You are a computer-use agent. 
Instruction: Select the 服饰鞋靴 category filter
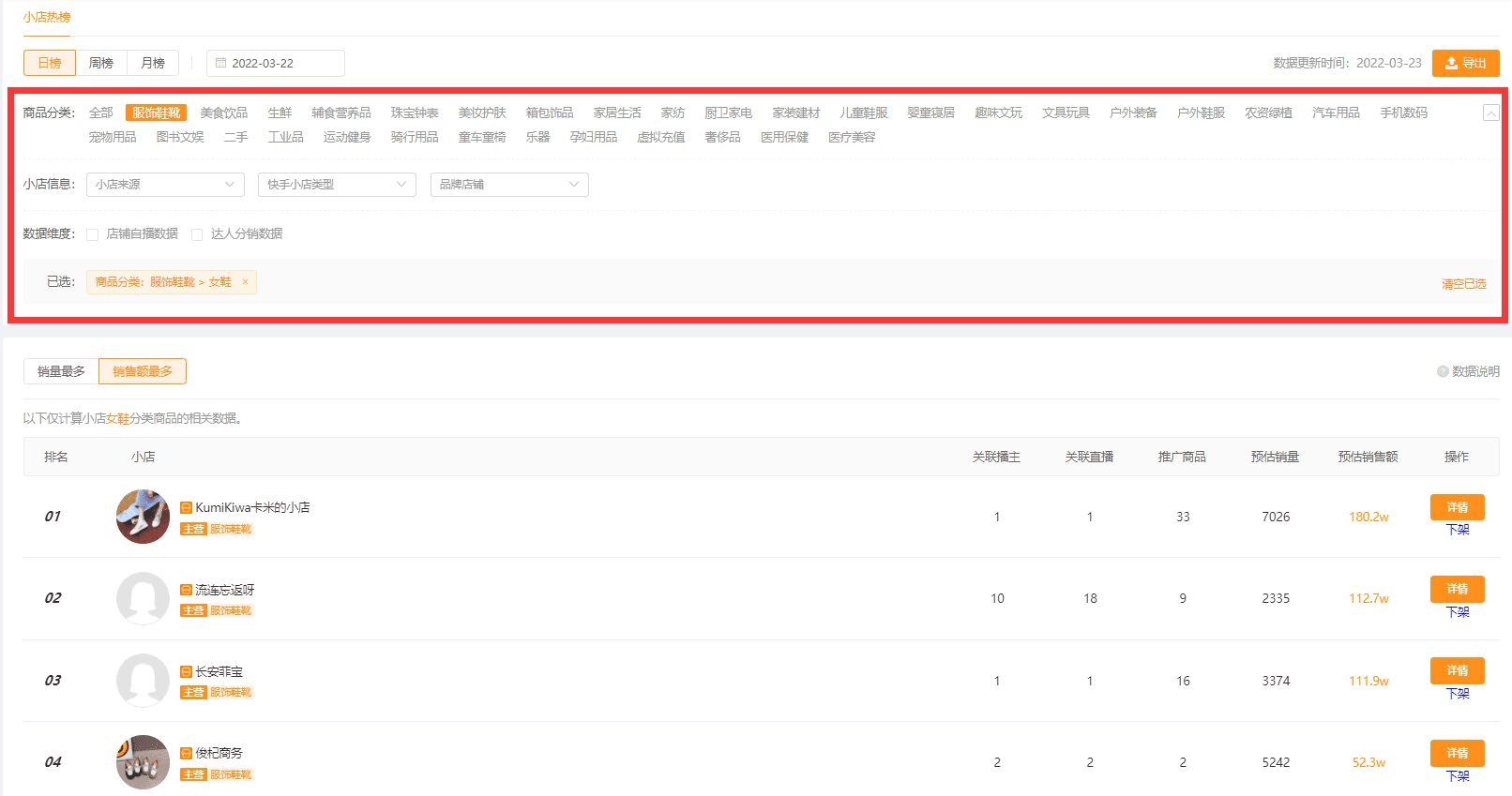(156, 113)
